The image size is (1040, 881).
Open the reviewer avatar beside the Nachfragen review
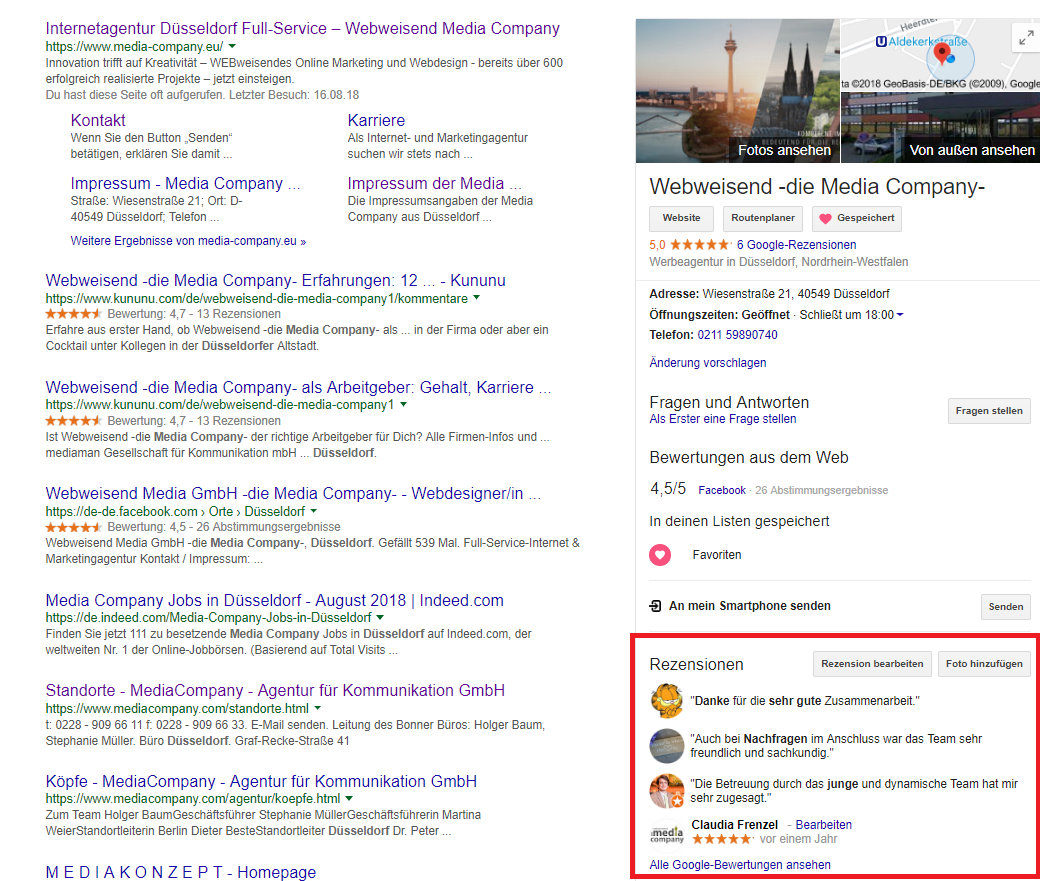click(667, 746)
